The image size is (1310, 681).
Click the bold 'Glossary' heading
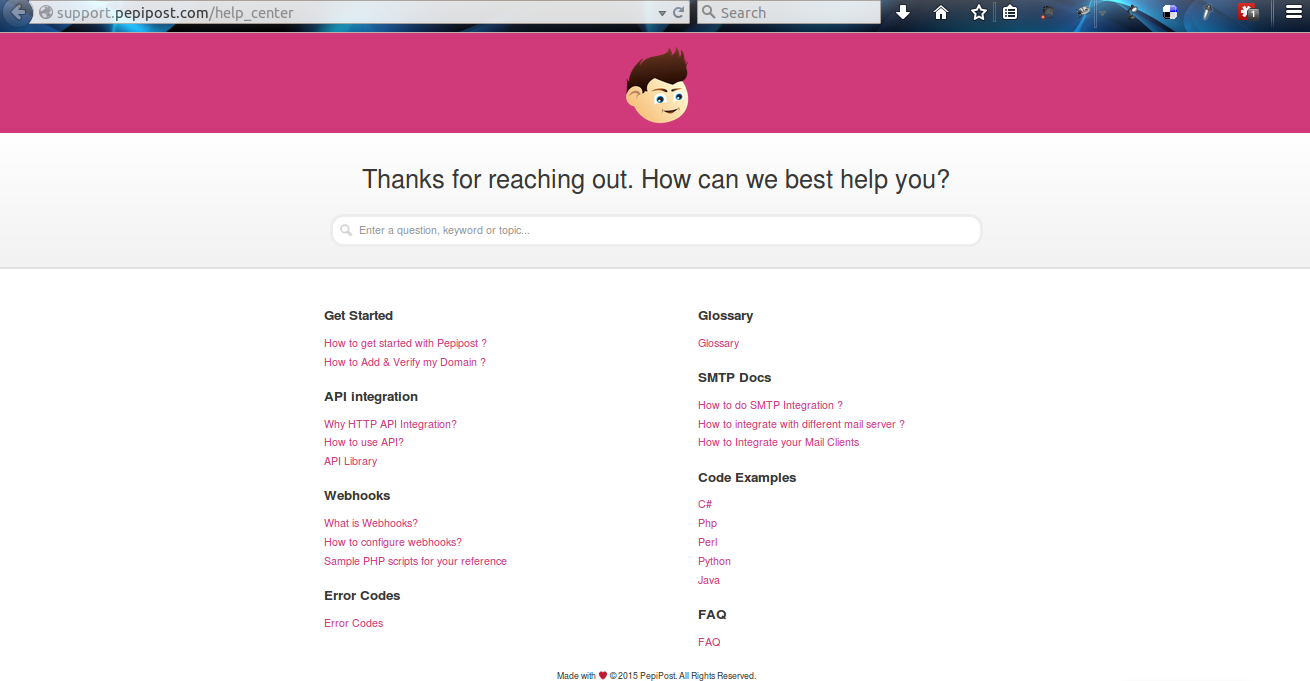click(725, 315)
